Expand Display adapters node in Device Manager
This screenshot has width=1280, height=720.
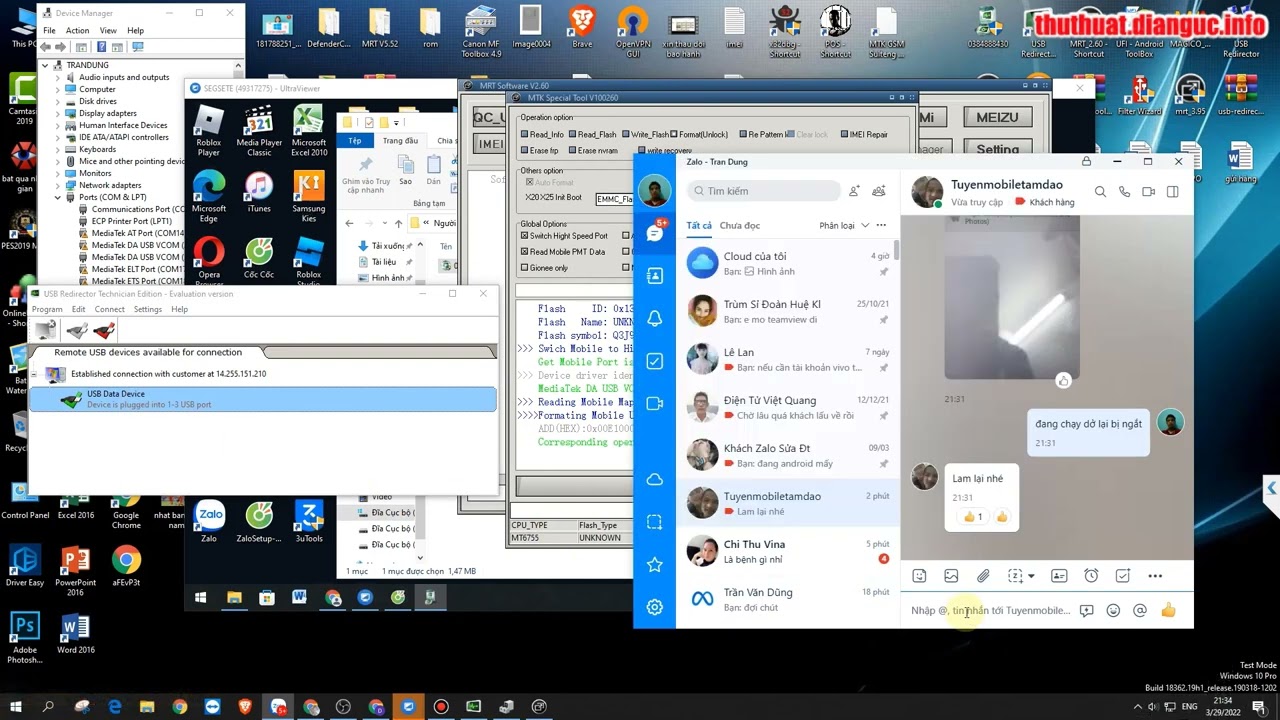pos(57,113)
